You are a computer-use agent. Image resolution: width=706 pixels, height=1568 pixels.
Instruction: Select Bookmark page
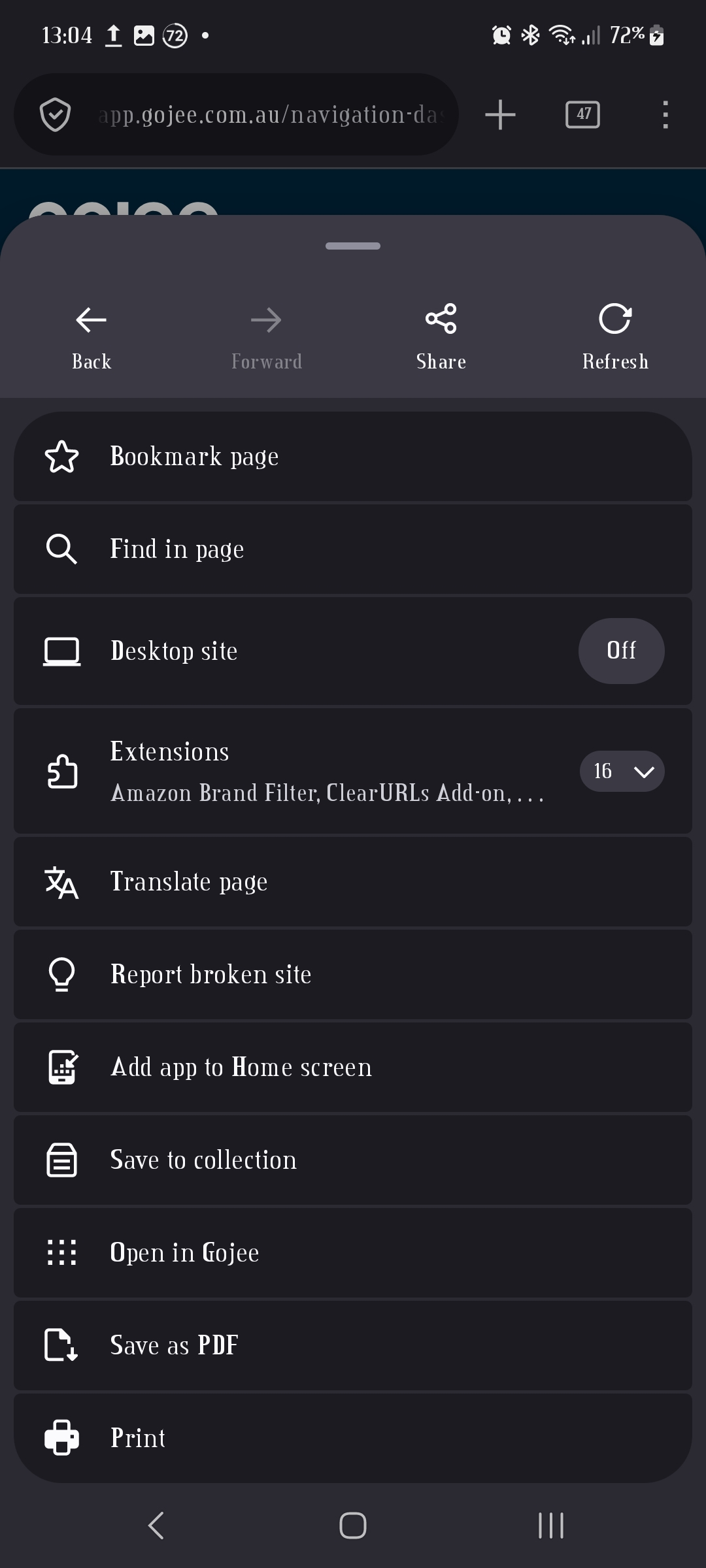pyautogui.click(x=353, y=456)
